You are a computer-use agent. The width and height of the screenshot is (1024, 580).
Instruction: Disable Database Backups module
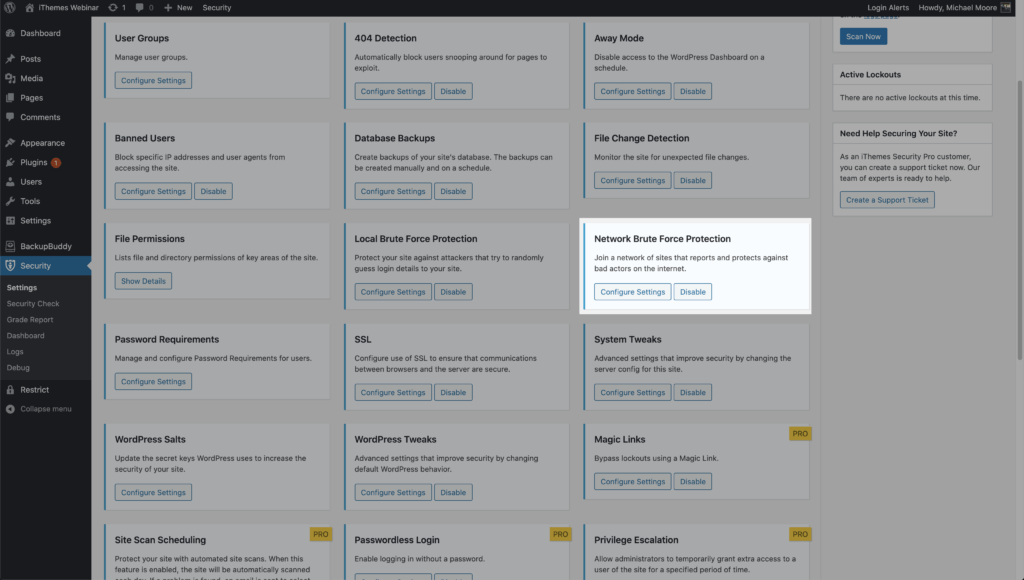pos(453,191)
